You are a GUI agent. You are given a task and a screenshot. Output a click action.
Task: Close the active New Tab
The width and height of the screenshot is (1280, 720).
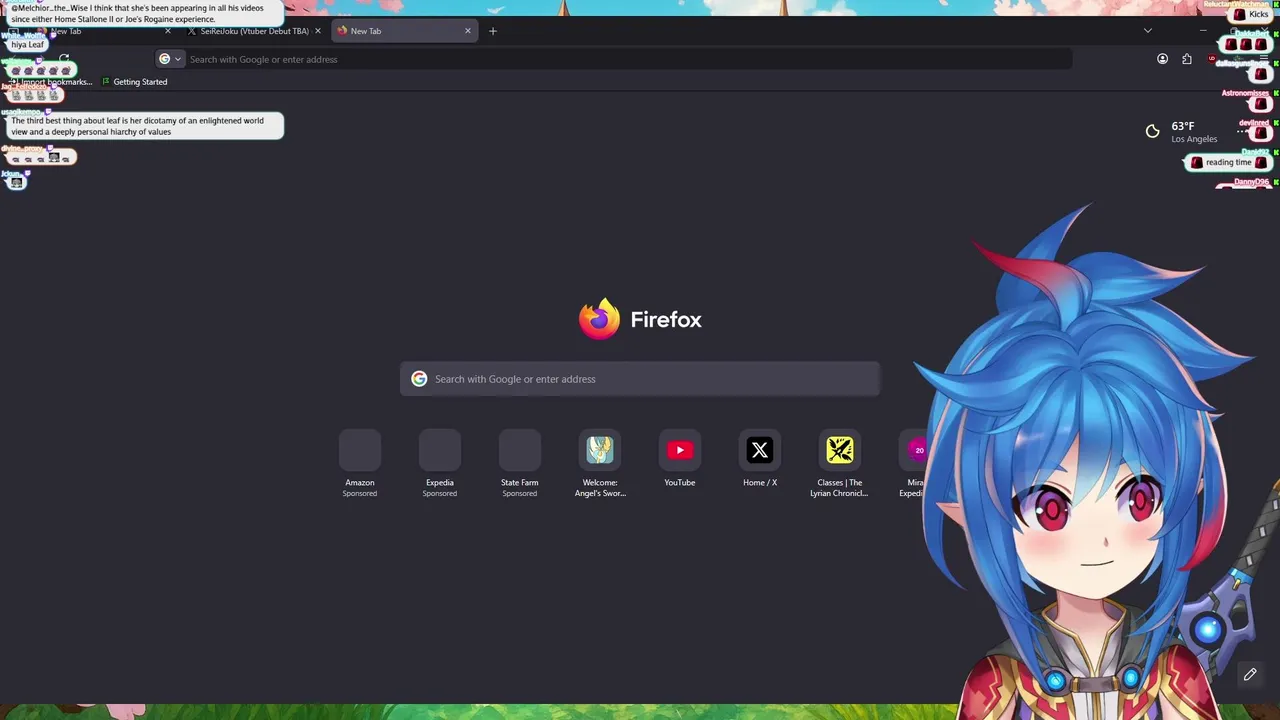(467, 31)
